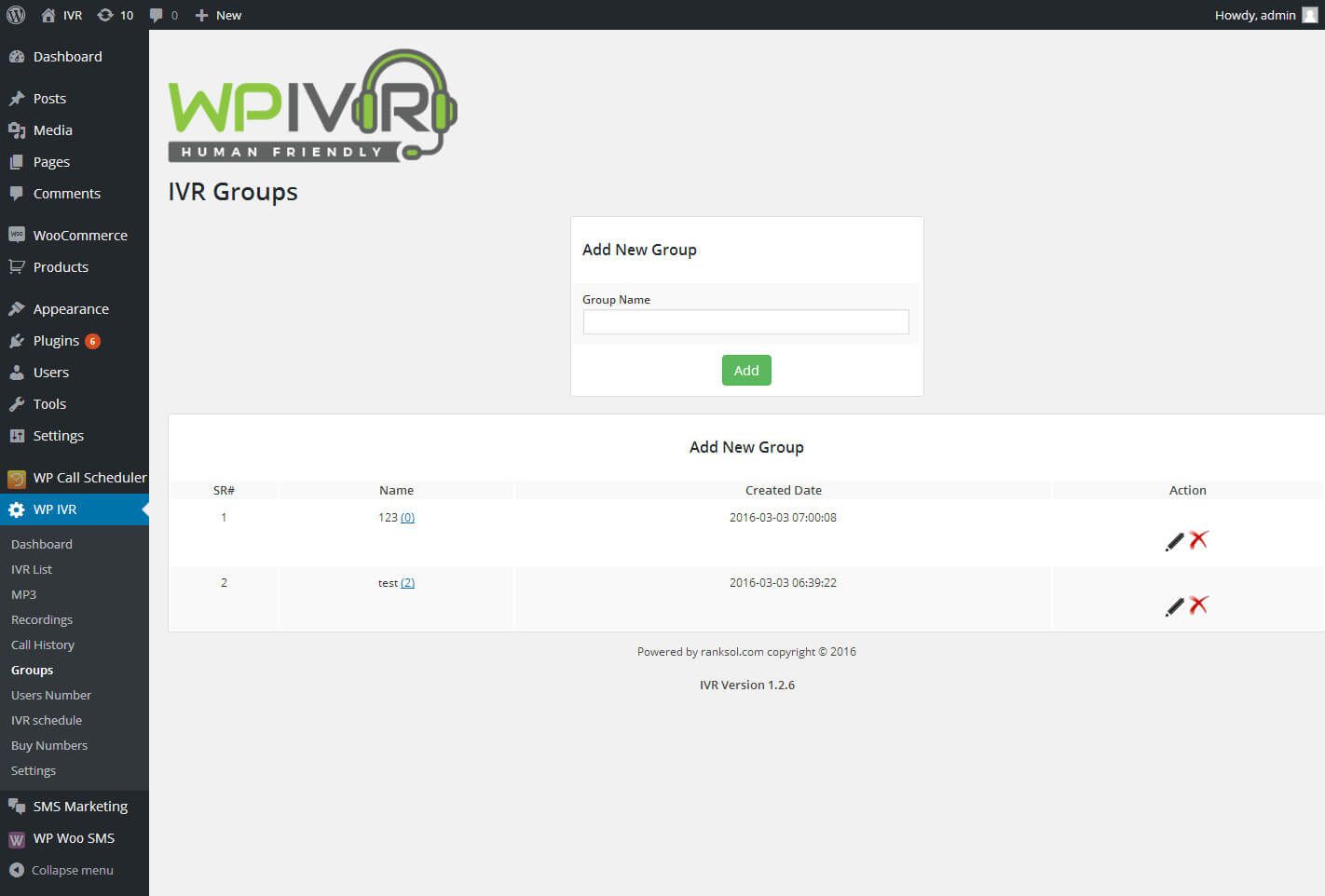1325x896 pixels.
Task: Click the Settings sliders icon in sidebar
Action: (x=17, y=436)
